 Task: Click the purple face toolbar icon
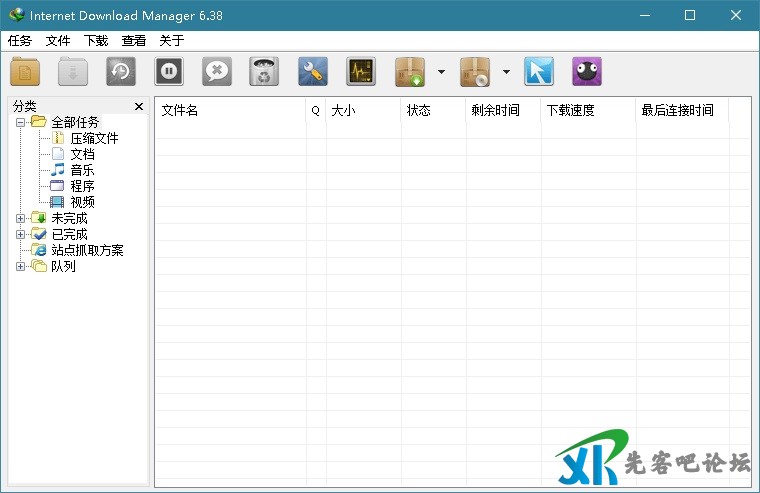pyautogui.click(x=587, y=72)
